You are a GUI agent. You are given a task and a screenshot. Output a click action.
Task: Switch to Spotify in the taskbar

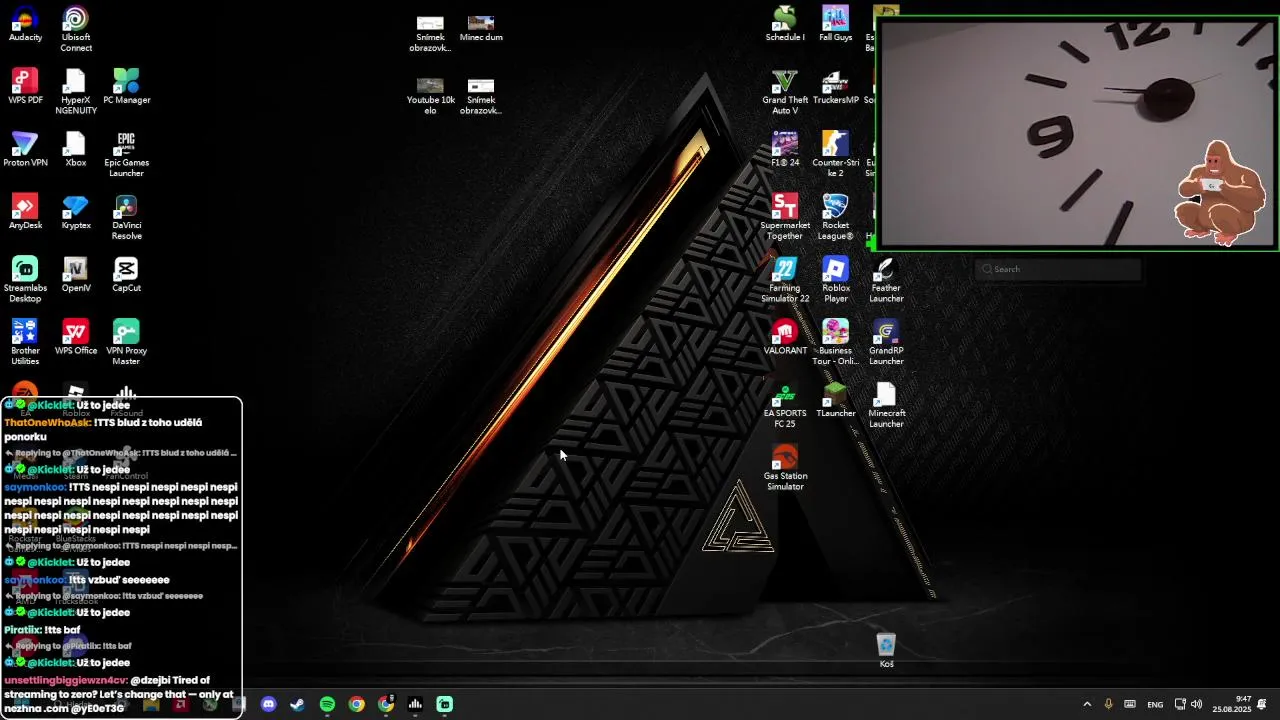(x=327, y=704)
